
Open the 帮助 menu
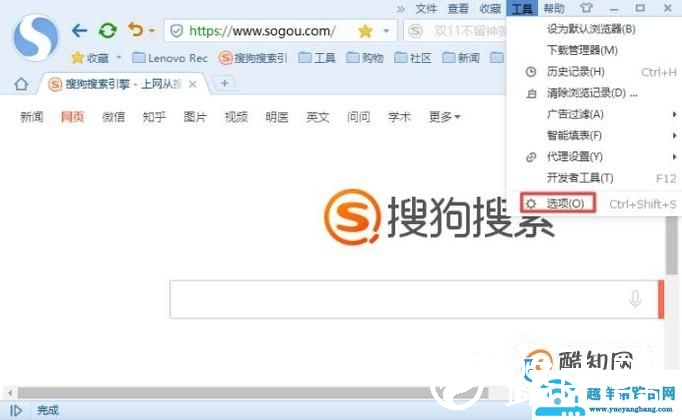tap(554, 8)
